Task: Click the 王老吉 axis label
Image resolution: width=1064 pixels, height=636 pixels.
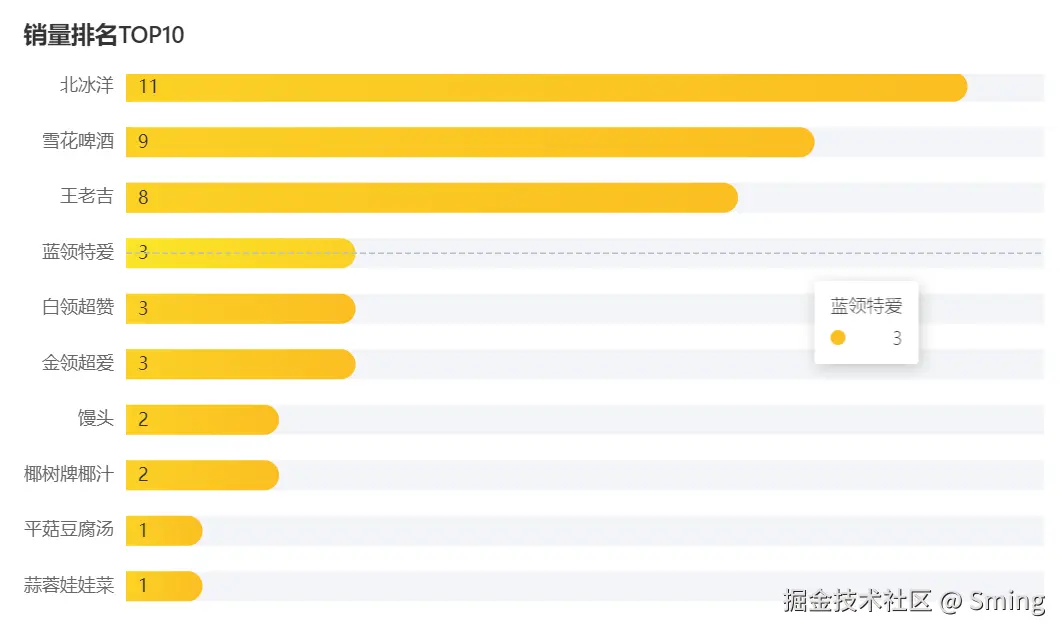Action: coord(87,197)
